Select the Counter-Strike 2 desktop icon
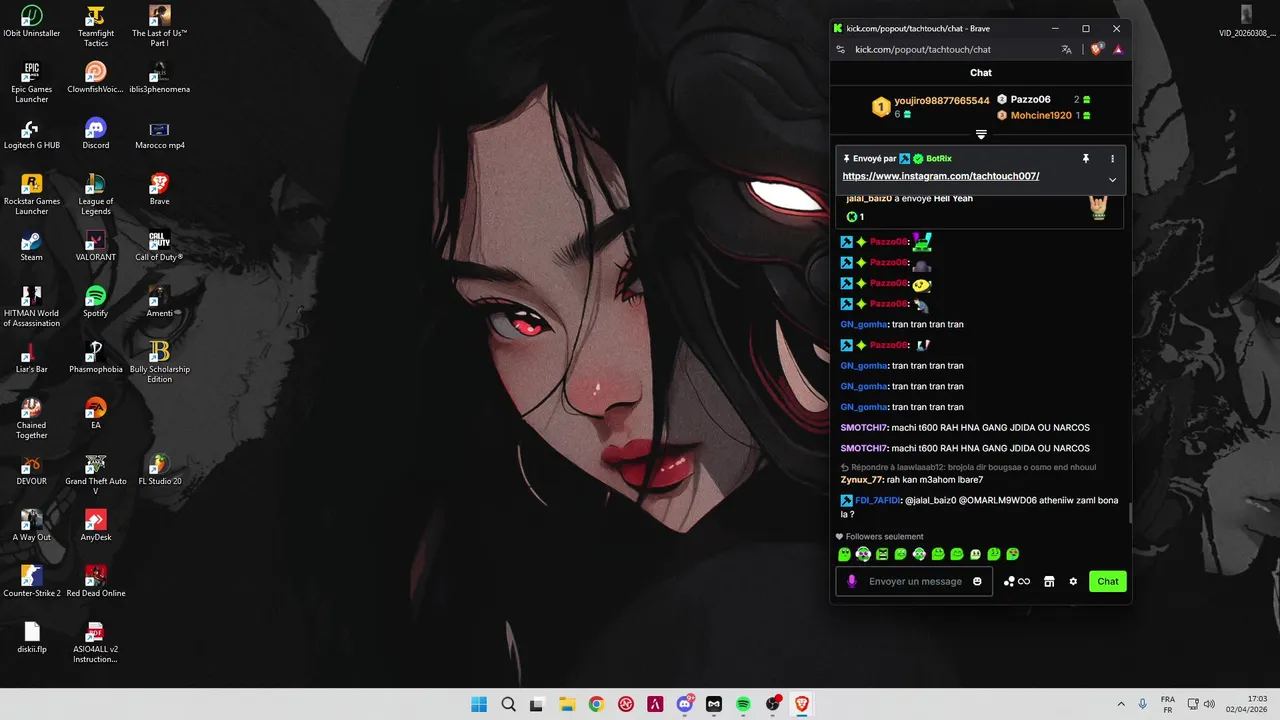This screenshot has height=720, width=1280. [31, 582]
